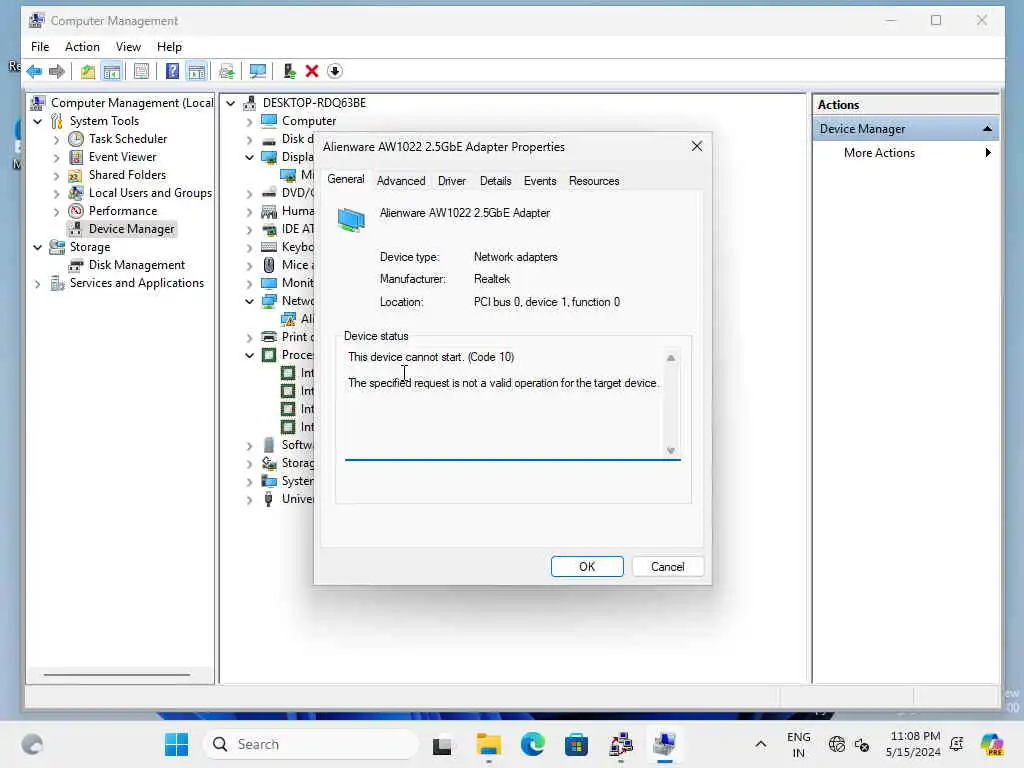Open the View menu
The width and height of the screenshot is (1024, 768).
128,46
